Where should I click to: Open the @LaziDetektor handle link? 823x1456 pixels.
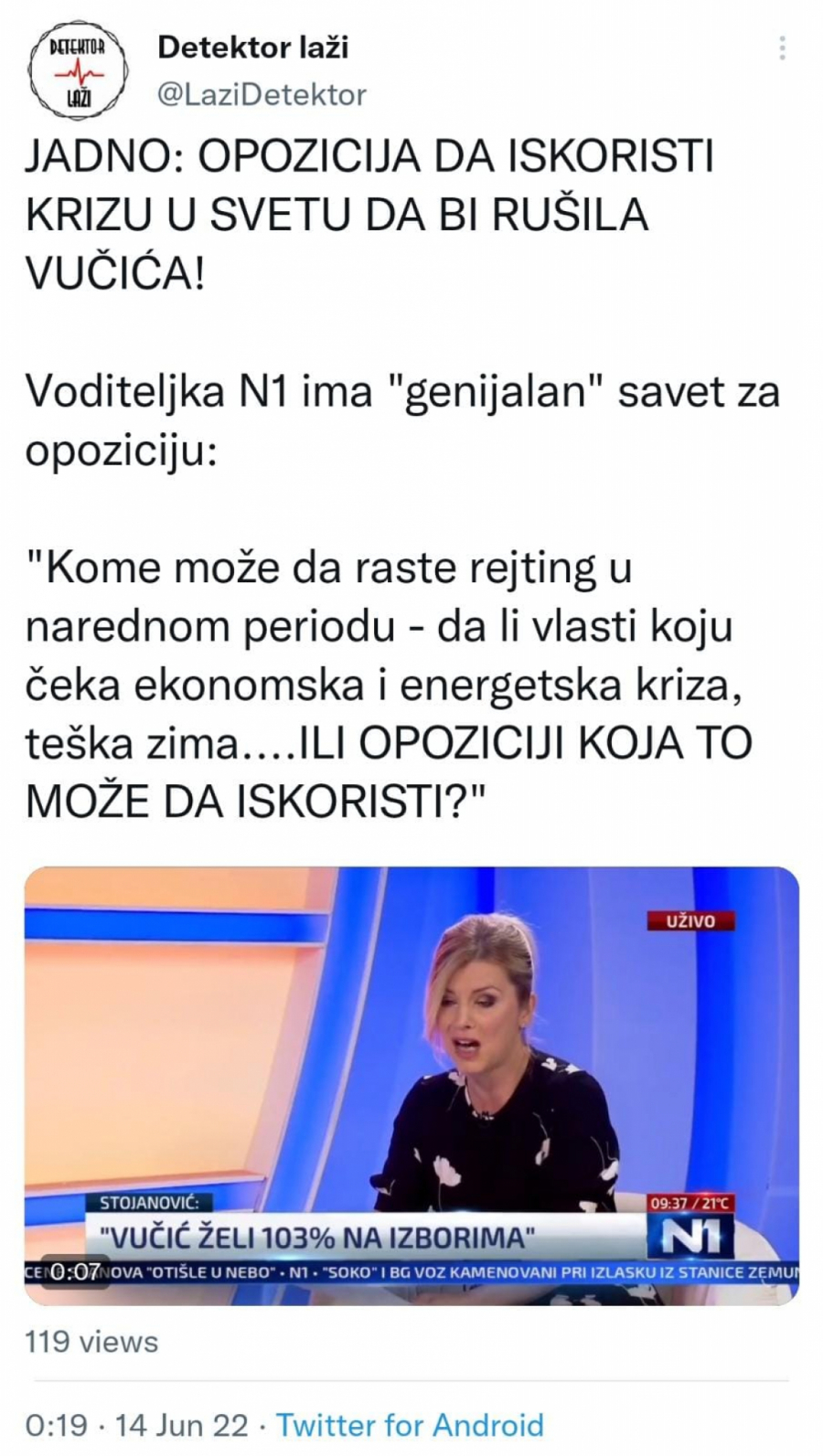262,94
